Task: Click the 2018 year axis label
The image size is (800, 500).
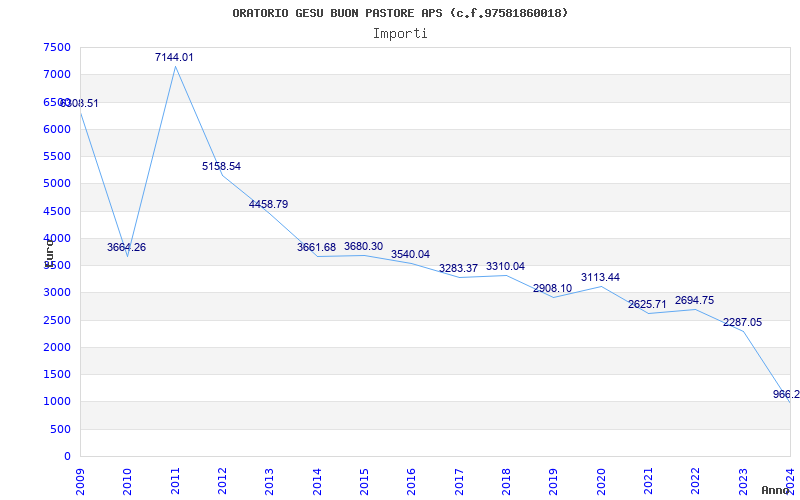Action: click(x=506, y=481)
